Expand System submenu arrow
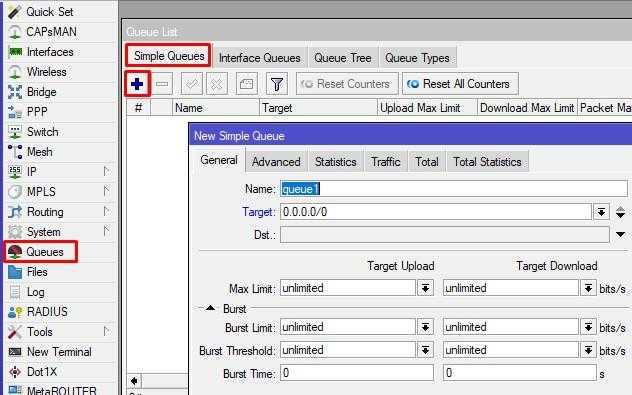The image size is (632, 395). click(x=106, y=231)
